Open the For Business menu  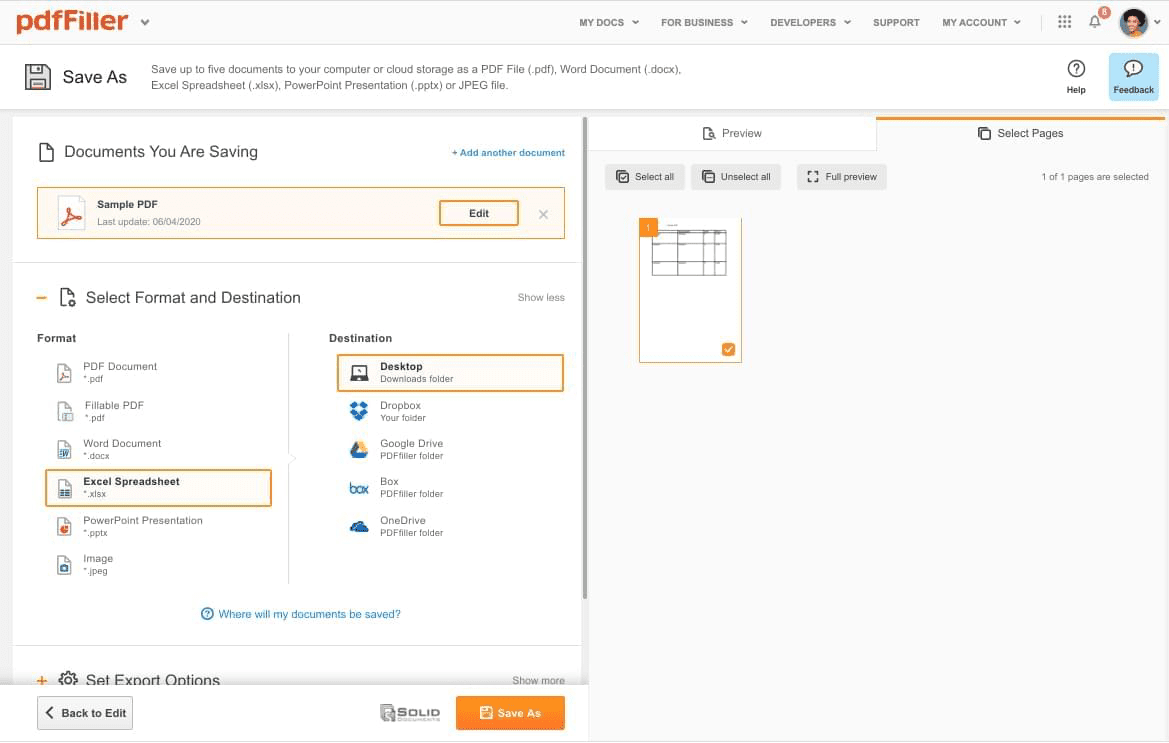point(704,22)
